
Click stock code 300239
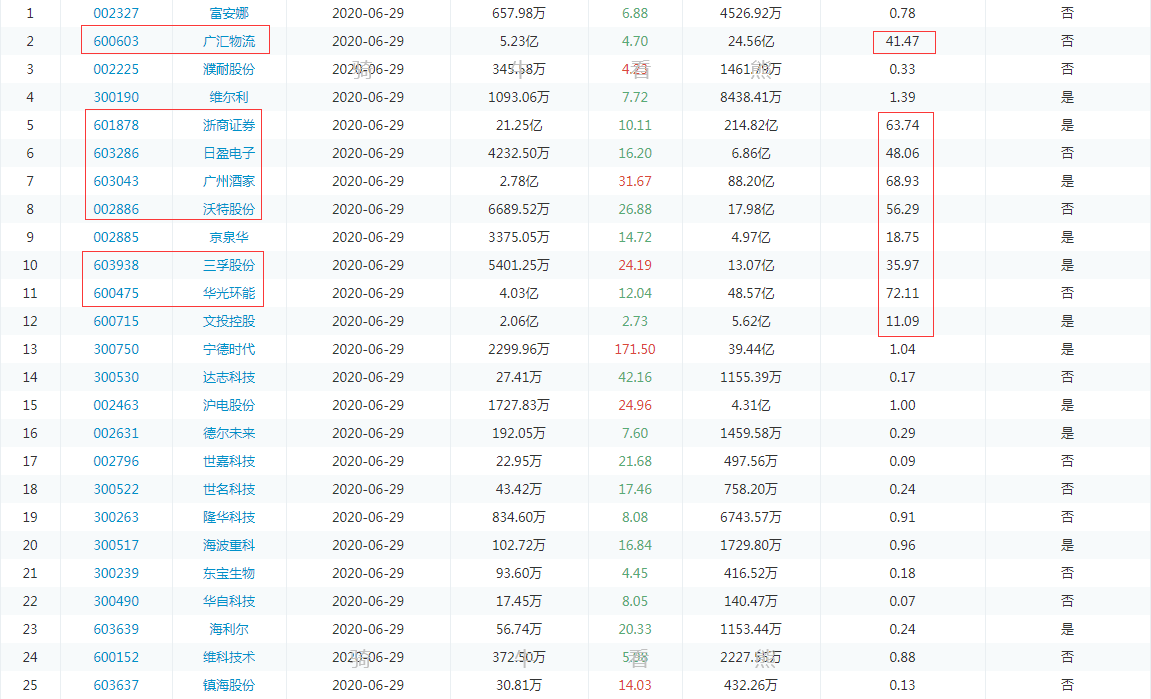click(116, 573)
